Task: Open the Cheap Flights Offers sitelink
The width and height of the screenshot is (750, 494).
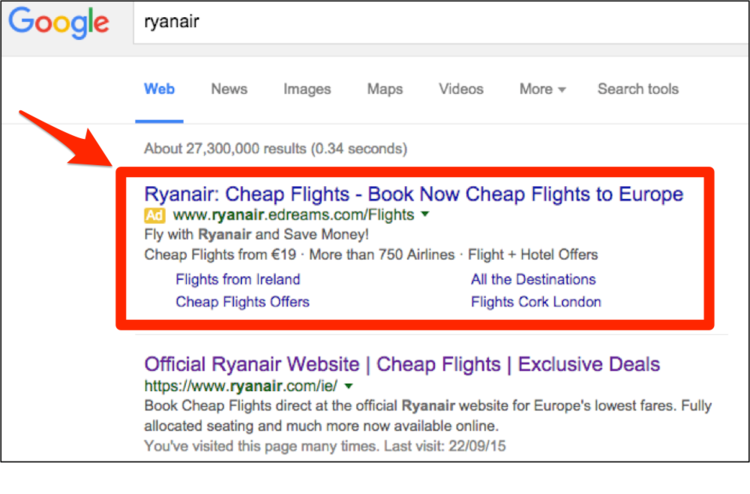Action: pyautogui.click(x=243, y=302)
